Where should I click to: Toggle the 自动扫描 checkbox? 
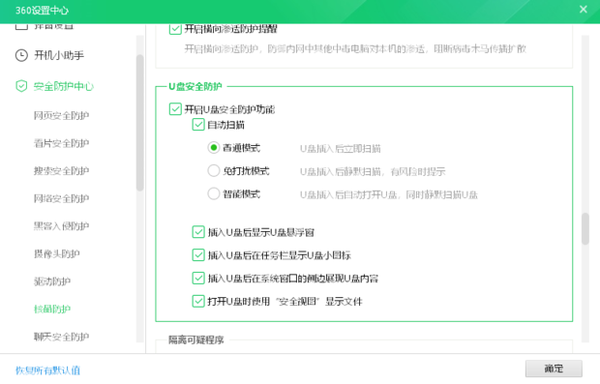pyautogui.click(x=198, y=125)
